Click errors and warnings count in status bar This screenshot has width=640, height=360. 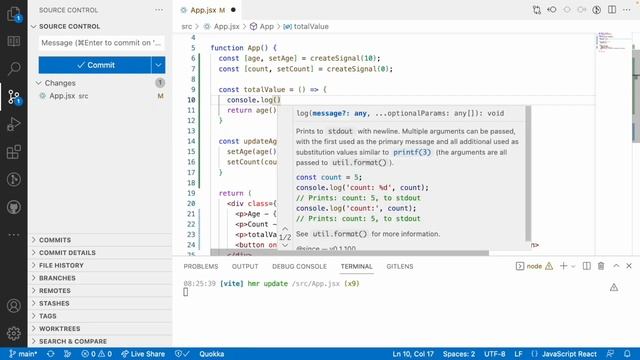(96, 354)
